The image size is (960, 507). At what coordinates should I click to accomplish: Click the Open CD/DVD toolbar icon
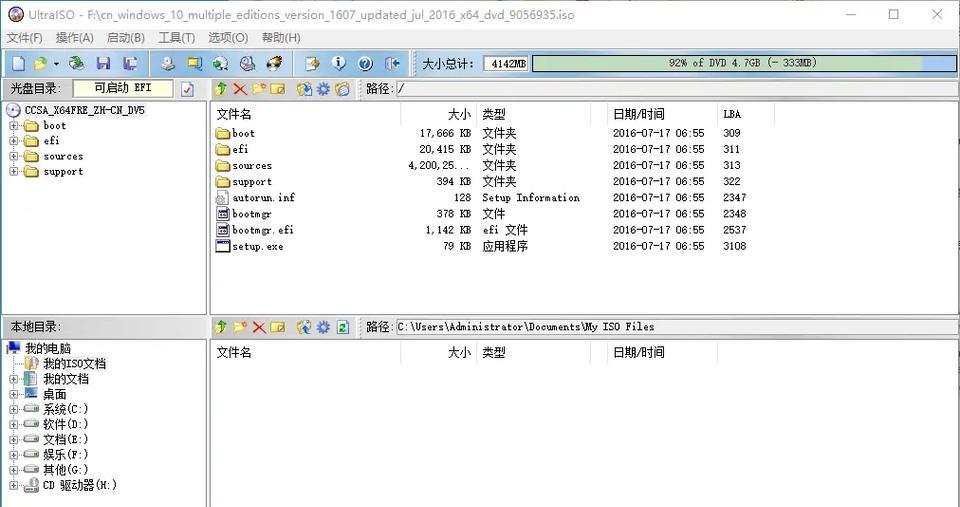pos(77,63)
